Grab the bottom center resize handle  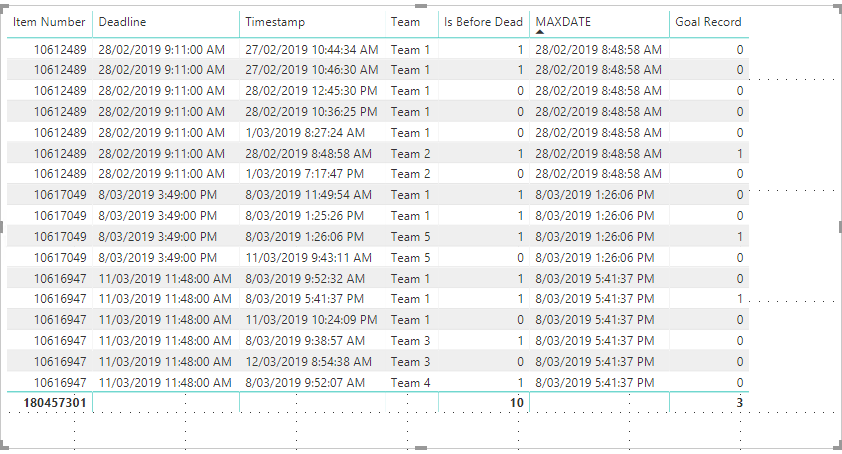421,448
